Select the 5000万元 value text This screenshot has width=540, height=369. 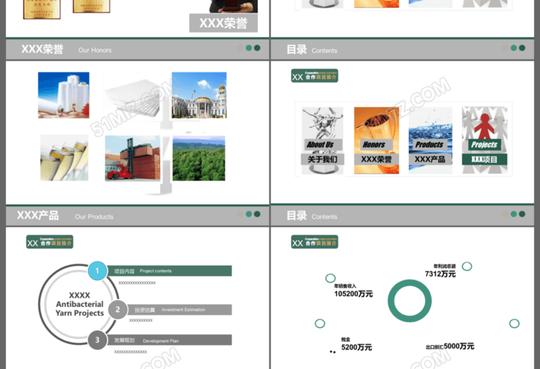tap(459, 346)
